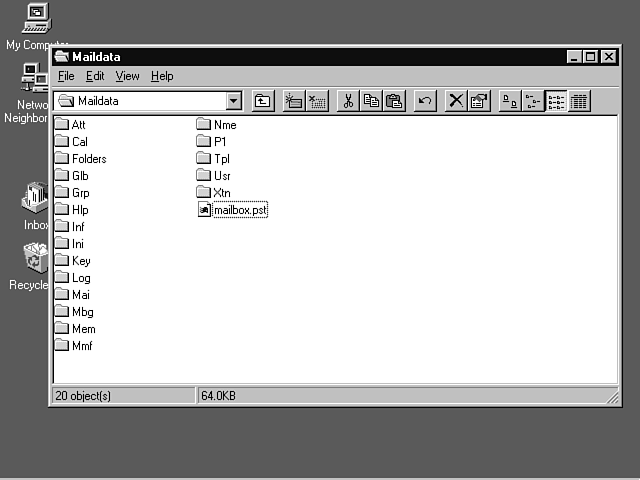Enable the Details view
Image resolution: width=640 pixels, height=480 pixels.
579,101
